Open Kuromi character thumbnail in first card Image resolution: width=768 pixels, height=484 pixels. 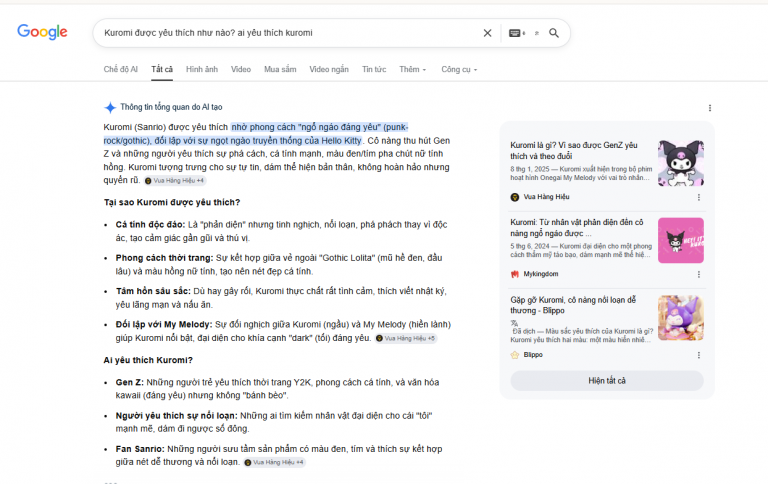click(x=681, y=163)
